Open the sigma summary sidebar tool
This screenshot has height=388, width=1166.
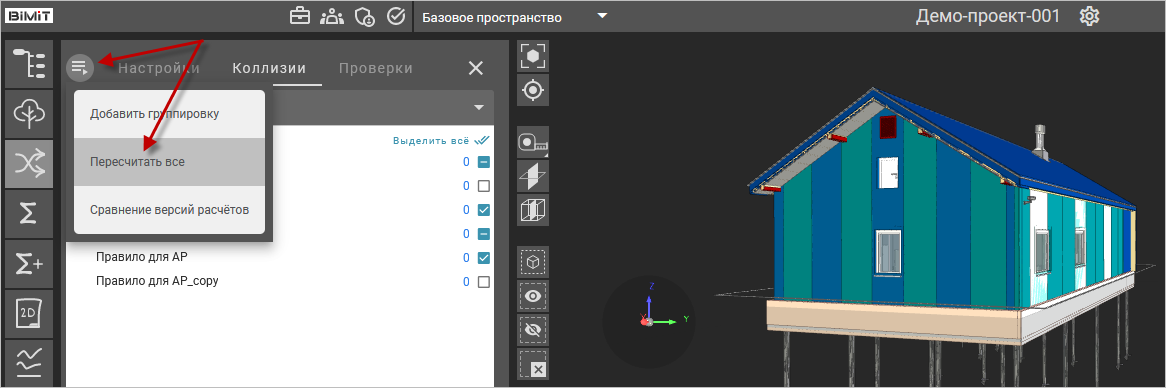tap(30, 213)
